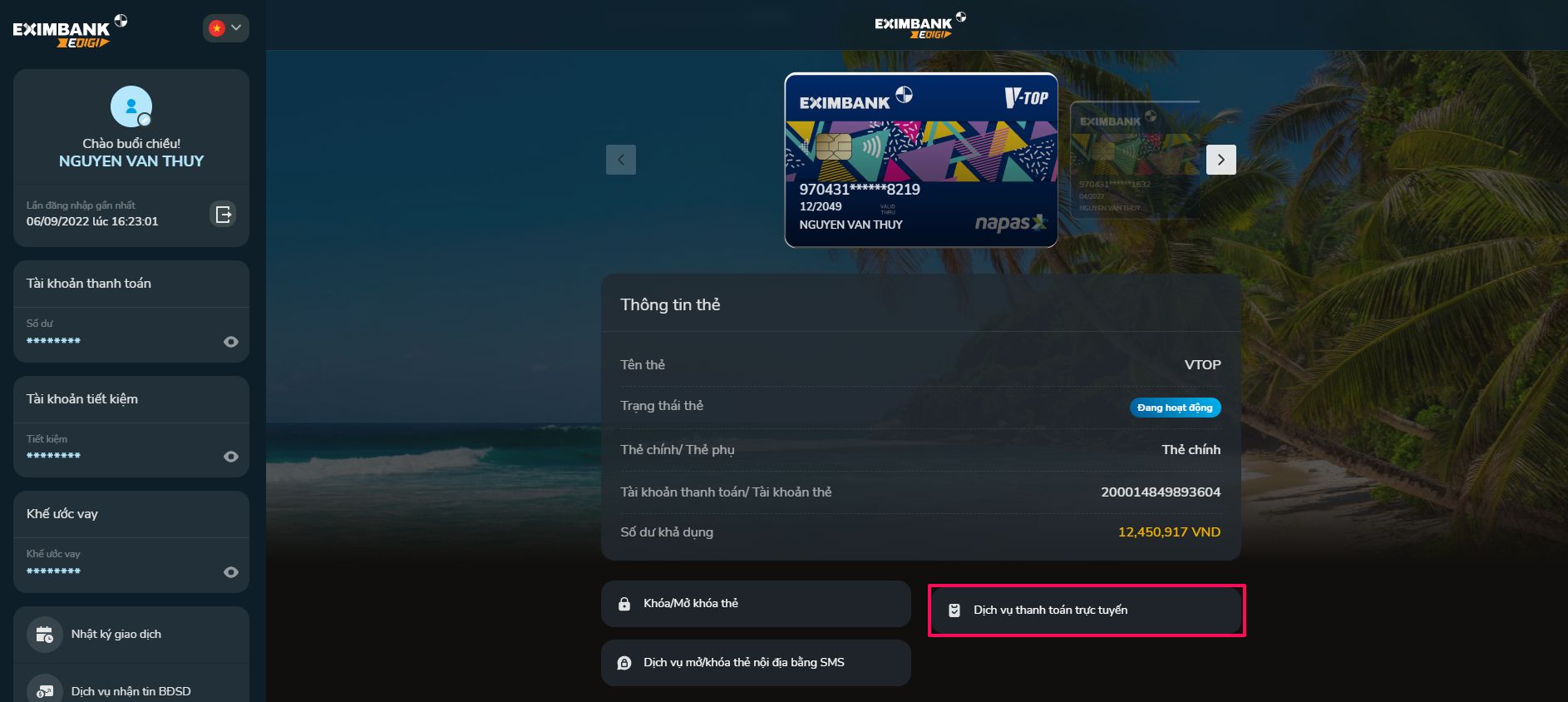Click the Nhật ký giao dịch calendar icon

coord(45,635)
